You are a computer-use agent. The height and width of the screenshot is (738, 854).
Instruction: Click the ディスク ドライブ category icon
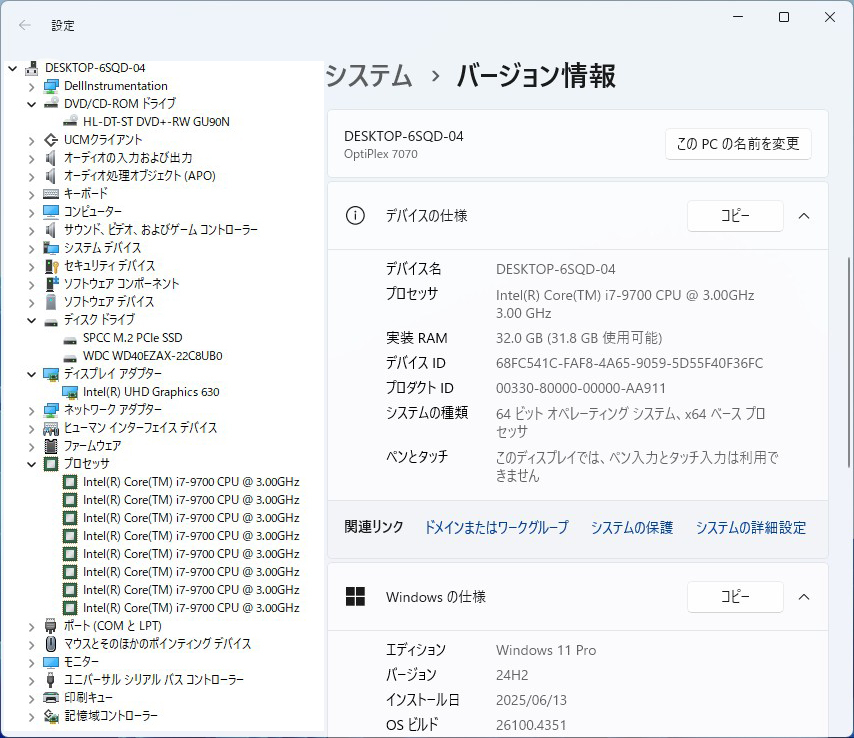click(51, 321)
